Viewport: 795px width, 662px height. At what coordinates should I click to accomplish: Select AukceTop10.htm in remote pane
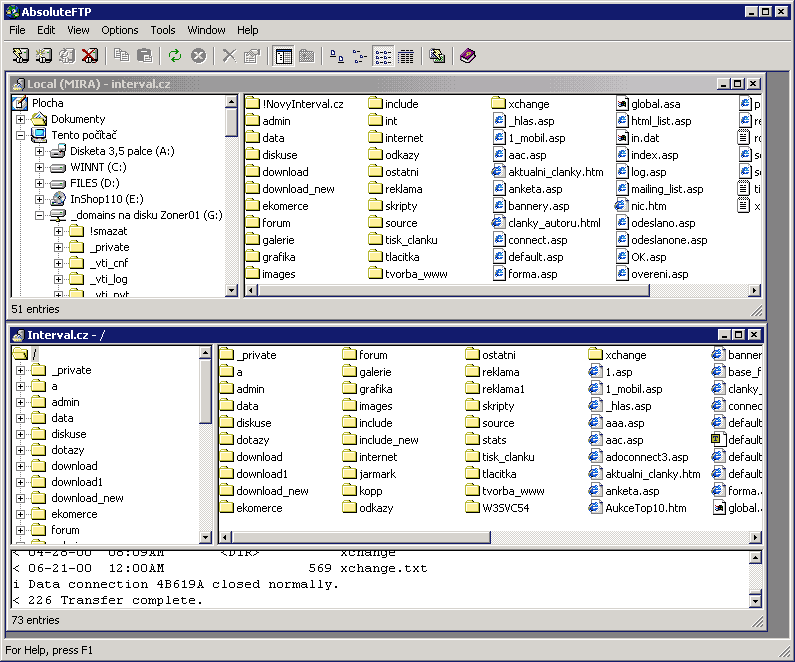[637, 508]
